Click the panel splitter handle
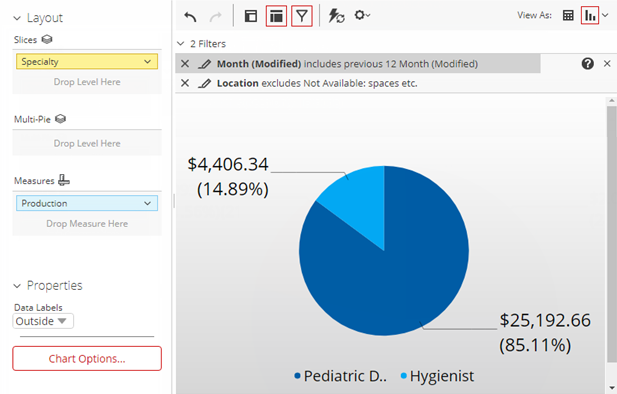The height and width of the screenshot is (394, 617). [174, 201]
